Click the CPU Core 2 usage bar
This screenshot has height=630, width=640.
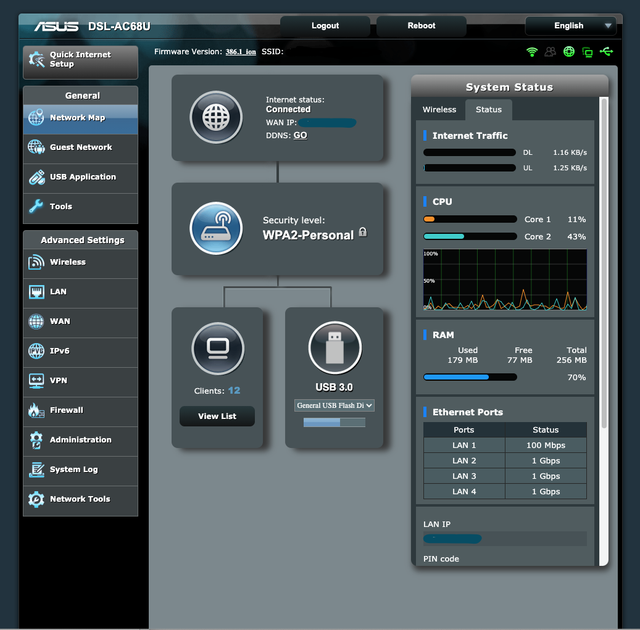tap(470, 236)
